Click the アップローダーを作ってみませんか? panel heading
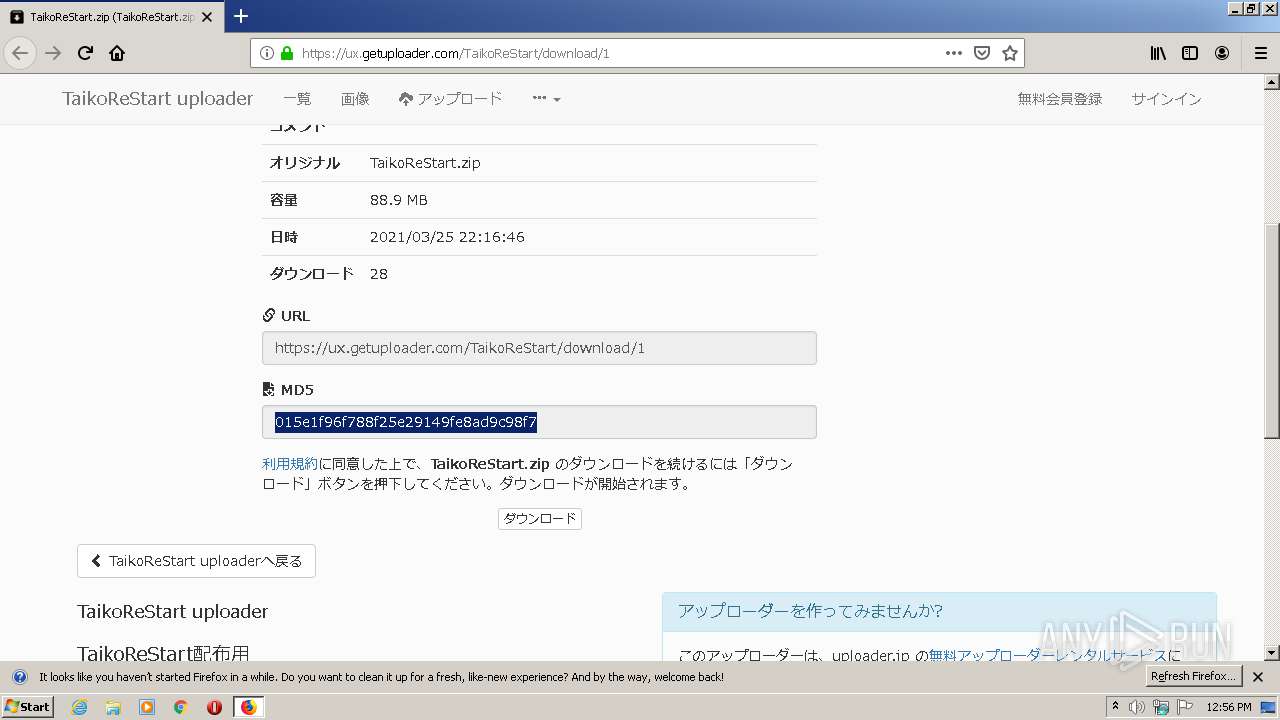This screenshot has width=1280, height=720. tap(811, 611)
